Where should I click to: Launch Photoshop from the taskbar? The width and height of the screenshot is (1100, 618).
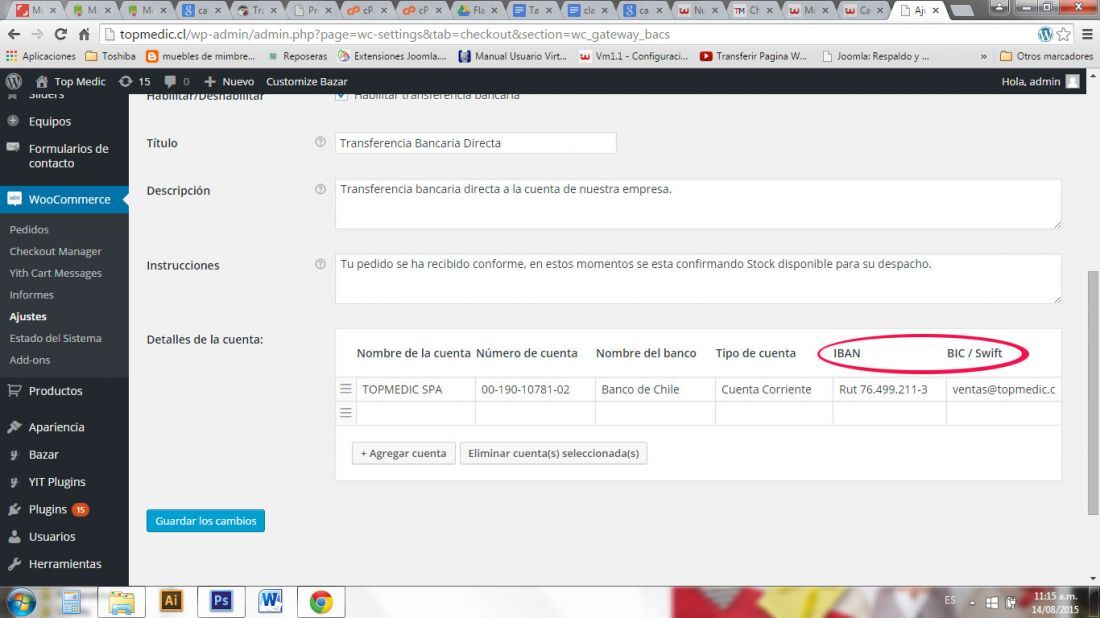[x=221, y=602]
